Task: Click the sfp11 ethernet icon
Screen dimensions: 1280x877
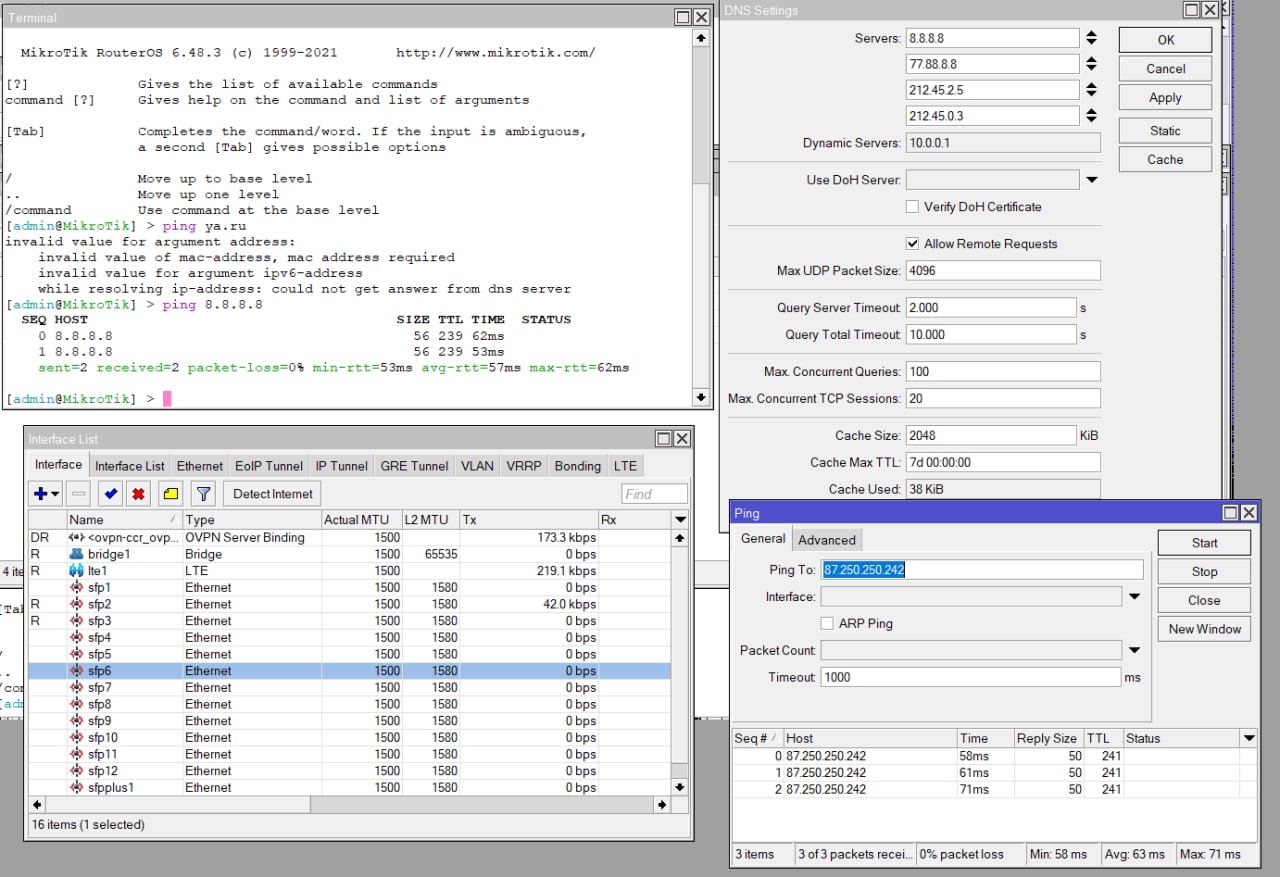Action: coord(76,754)
